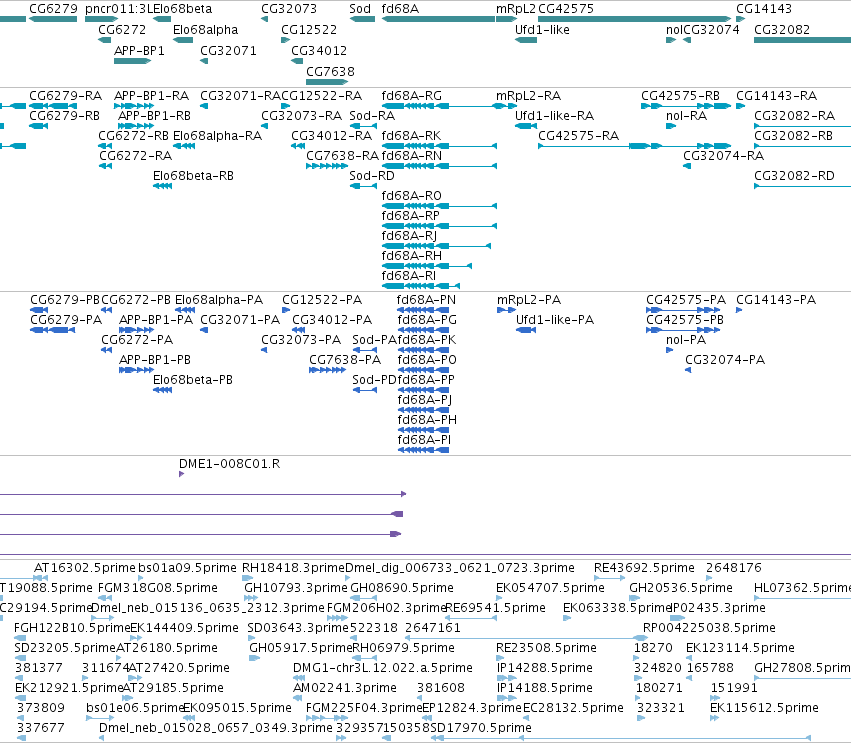
Task: Select the Sod-RA transcript label
Action: pyautogui.click(x=372, y=116)
